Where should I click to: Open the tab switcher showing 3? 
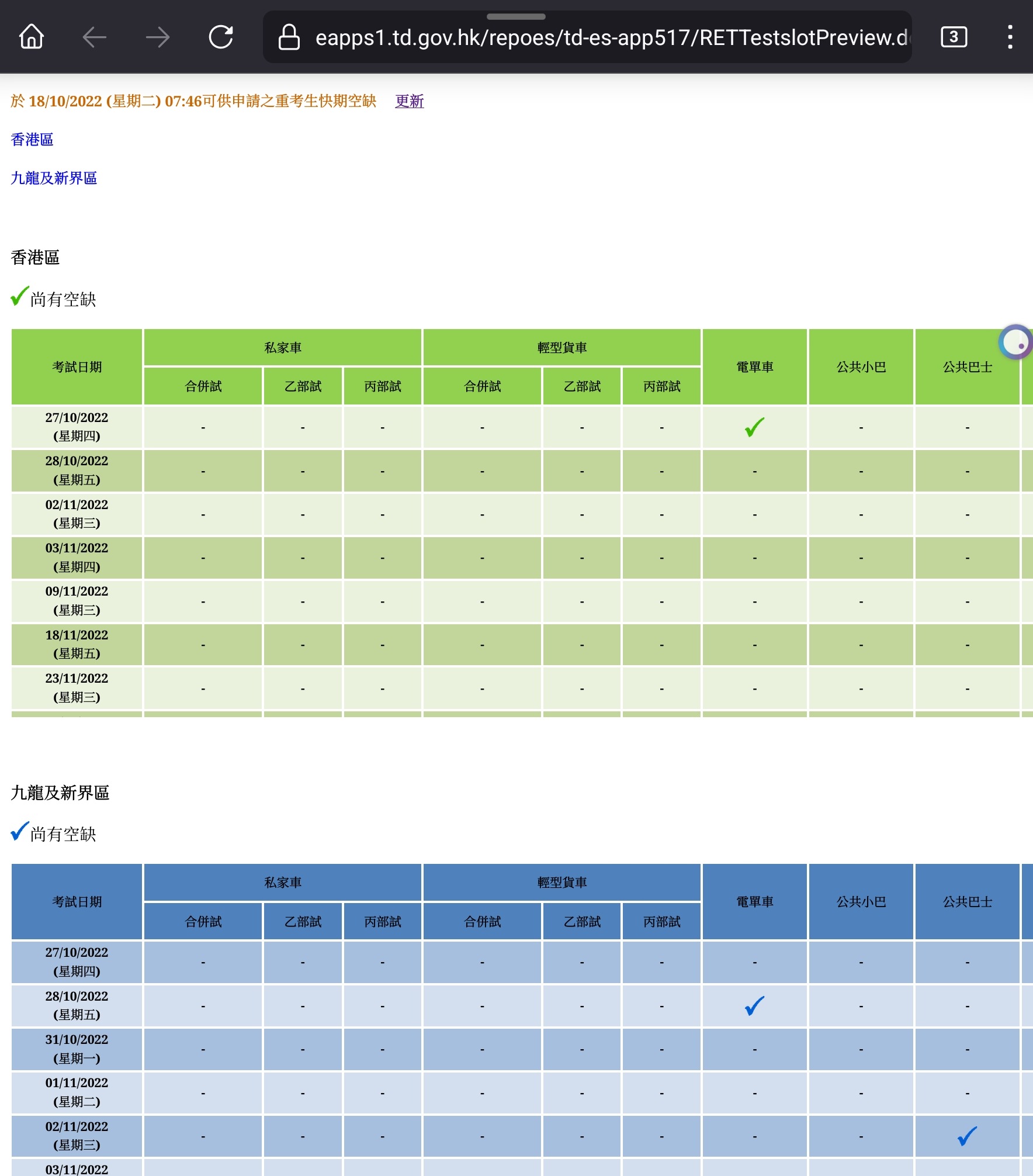(954, 37)
